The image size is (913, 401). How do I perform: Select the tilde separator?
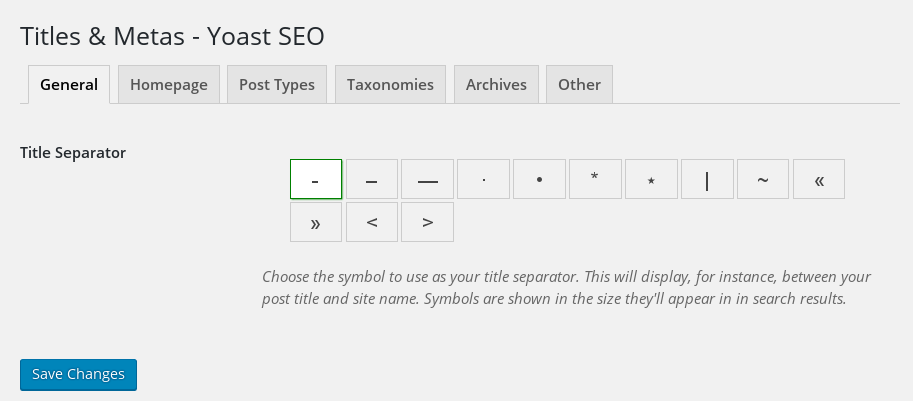(x=763, y=179)
